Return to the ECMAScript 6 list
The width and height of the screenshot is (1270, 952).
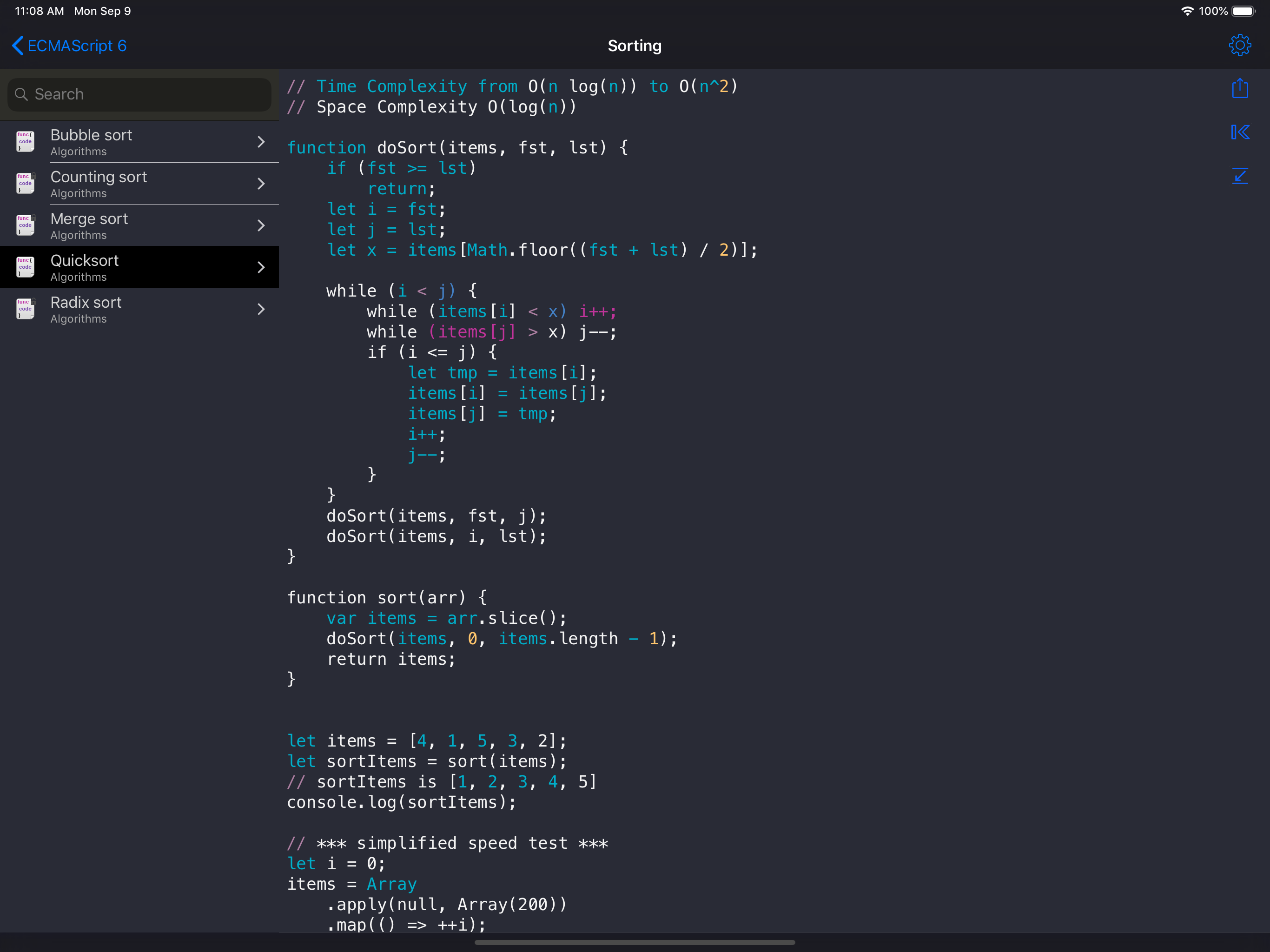click(68, 46)
